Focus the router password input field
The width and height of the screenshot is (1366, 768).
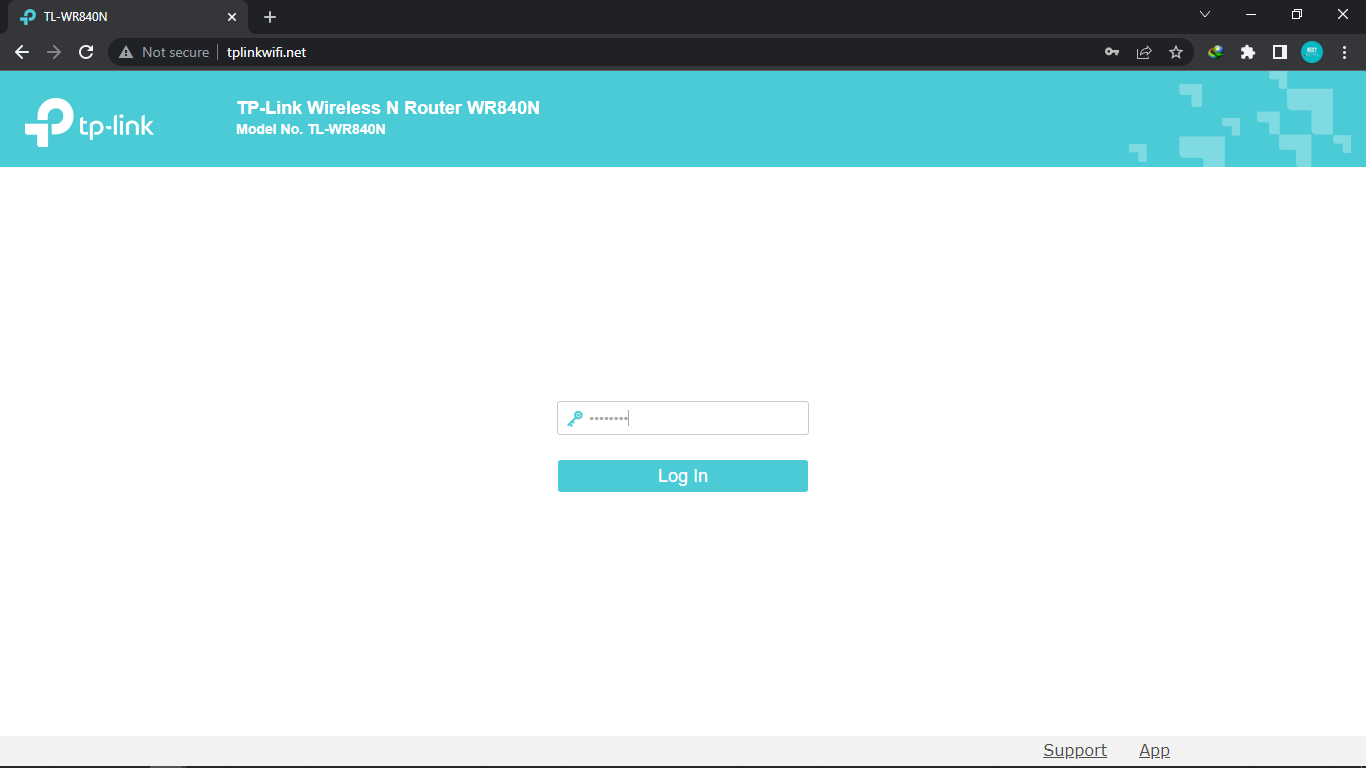pyautogui.click(x=683, y=418)
